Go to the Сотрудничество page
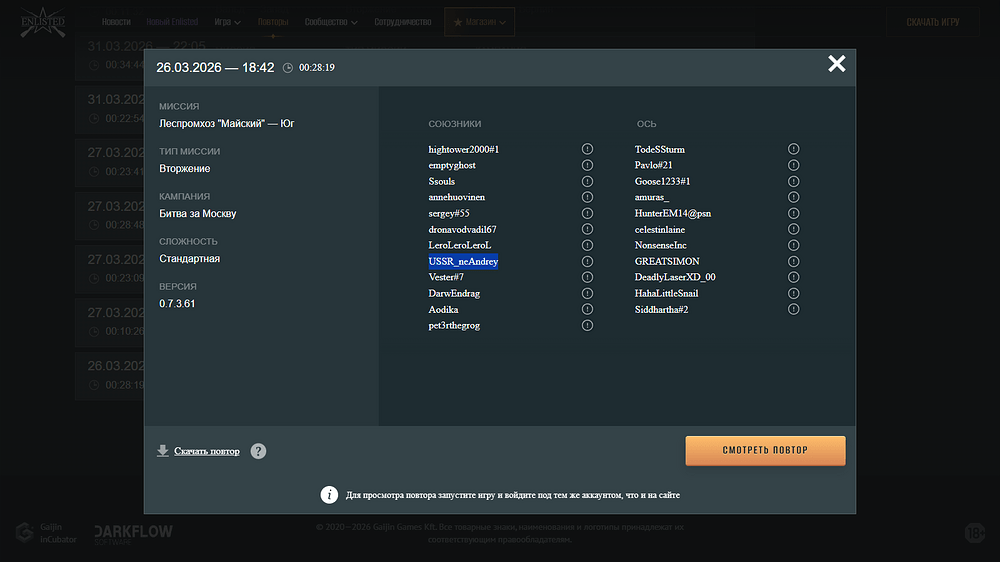Screen dimensions: 1000x562 point(403,21)
